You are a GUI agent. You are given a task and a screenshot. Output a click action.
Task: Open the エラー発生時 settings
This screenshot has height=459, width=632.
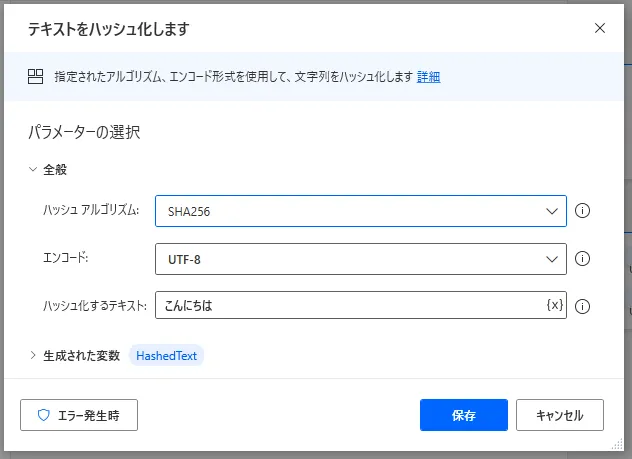tap(79, 415)
